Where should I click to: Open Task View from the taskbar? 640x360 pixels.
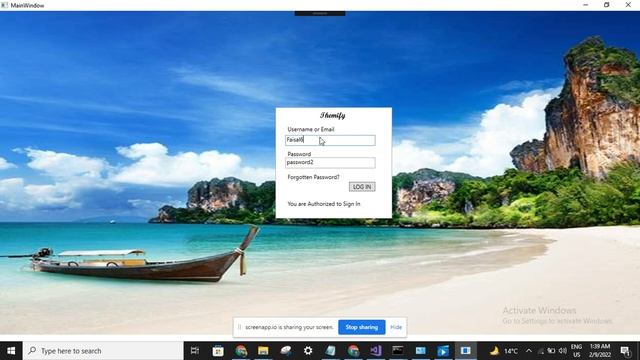click(x=195, y=351)
